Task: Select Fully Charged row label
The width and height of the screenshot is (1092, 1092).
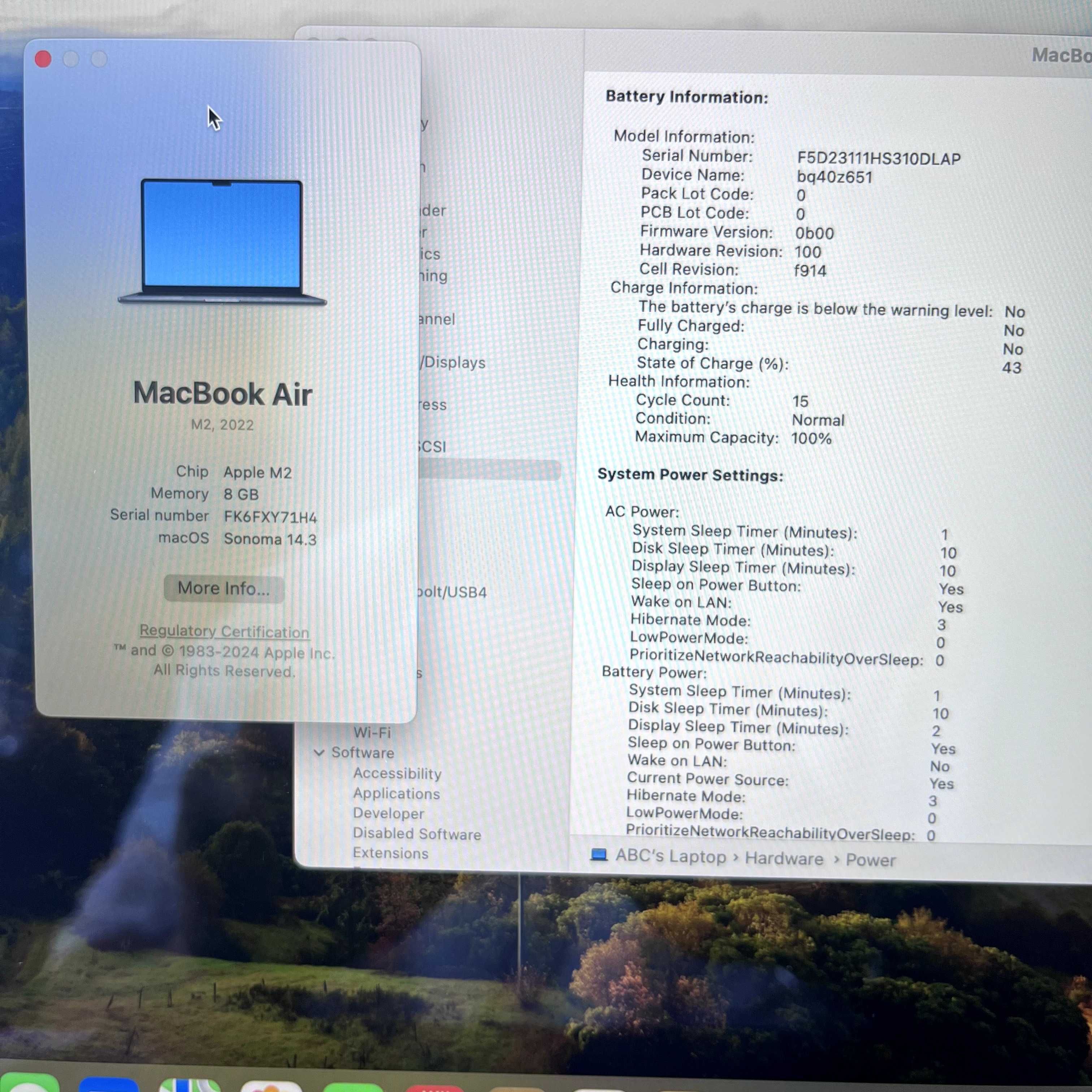Action: click(691, 326)
